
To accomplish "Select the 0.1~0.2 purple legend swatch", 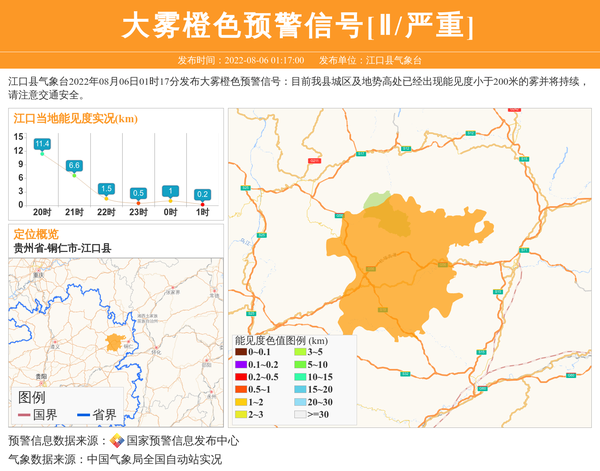I will tap(241, 365).
